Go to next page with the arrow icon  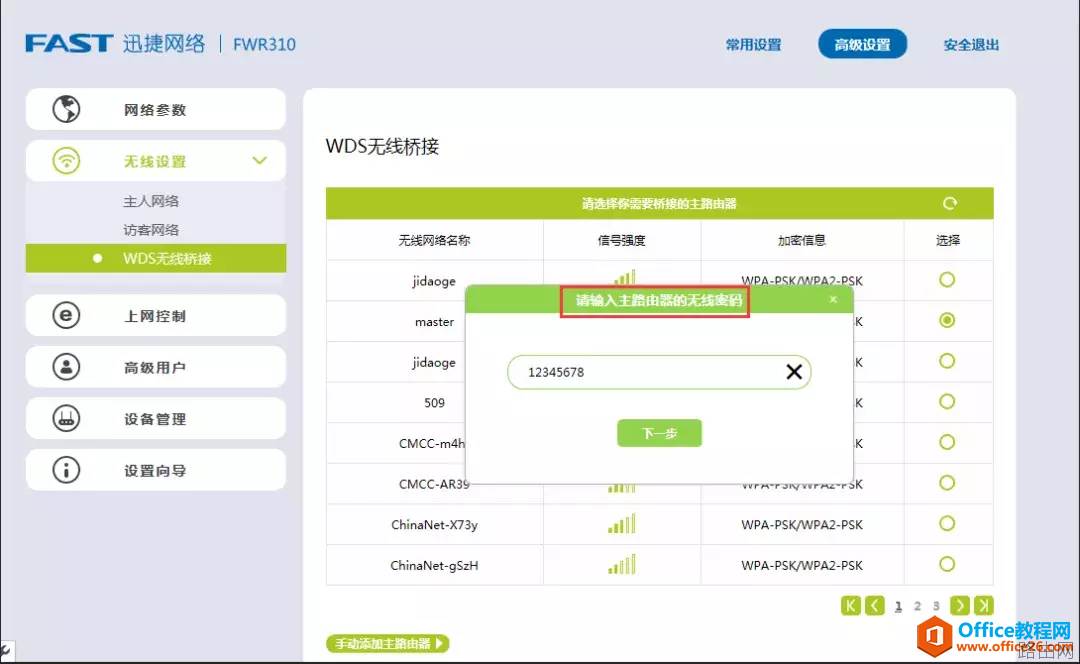click(x=959, y=605)
